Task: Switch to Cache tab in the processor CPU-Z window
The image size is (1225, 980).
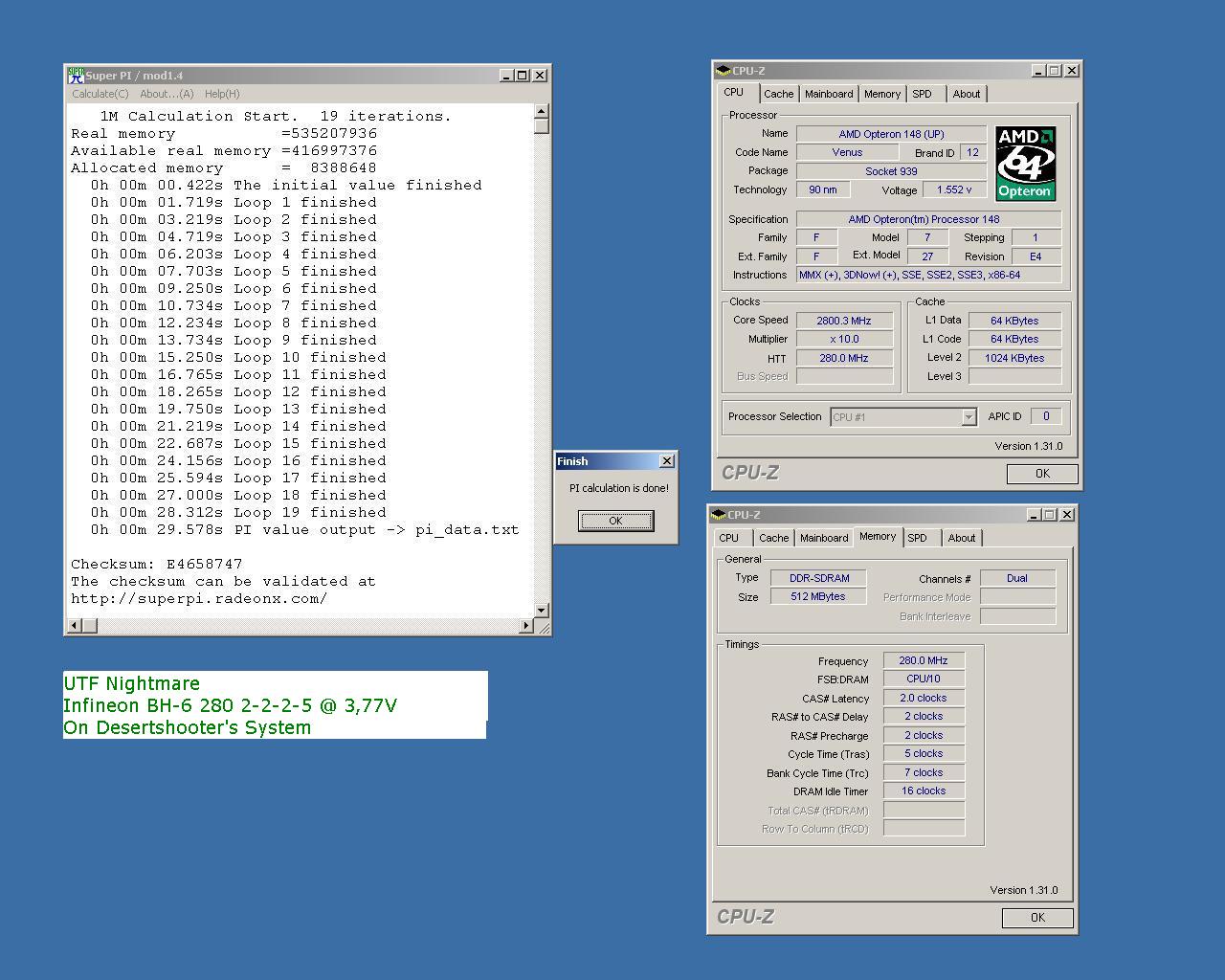Action: [x=778, y=94]
